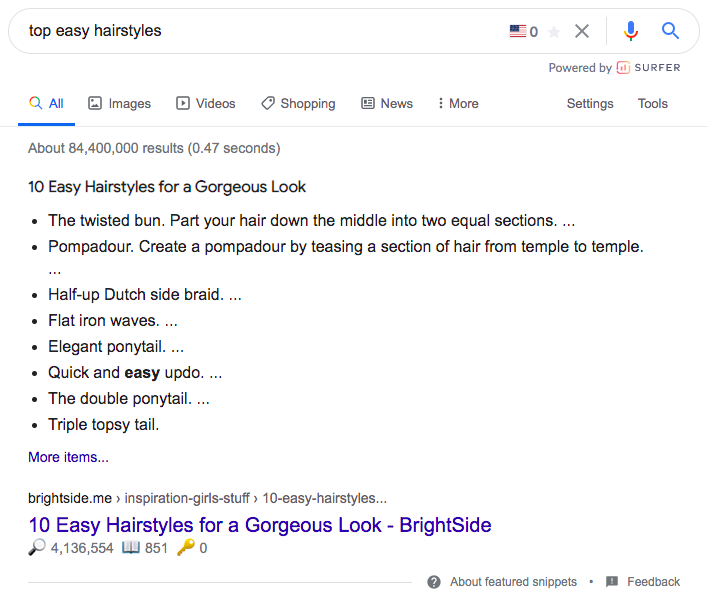Open the About featured snippets help icon

pos(434,582)
